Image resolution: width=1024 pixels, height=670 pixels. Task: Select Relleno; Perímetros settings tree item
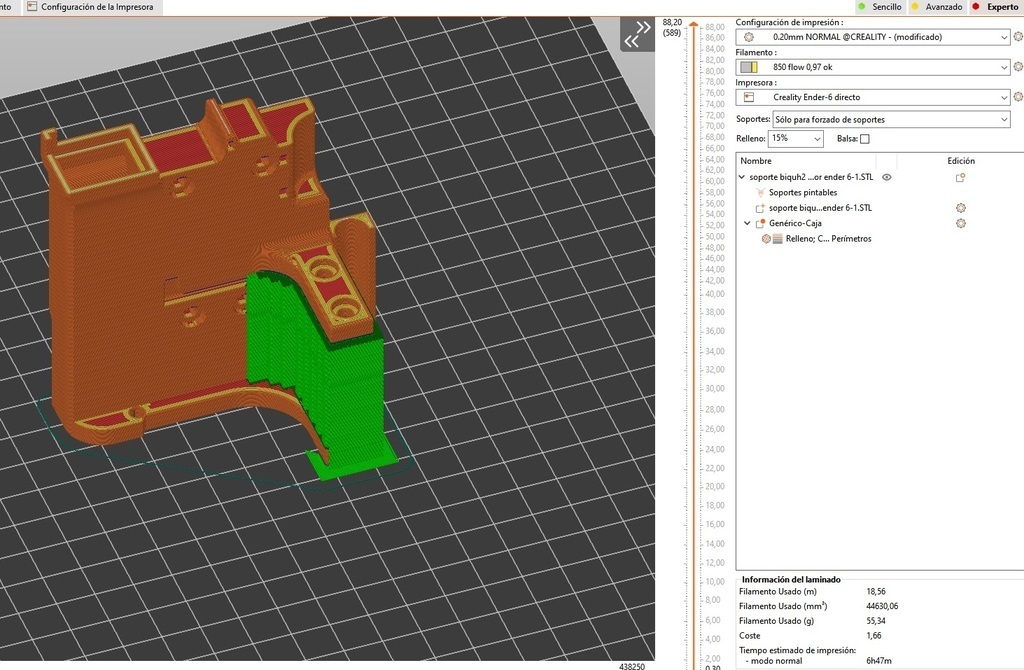coord(828,239)
